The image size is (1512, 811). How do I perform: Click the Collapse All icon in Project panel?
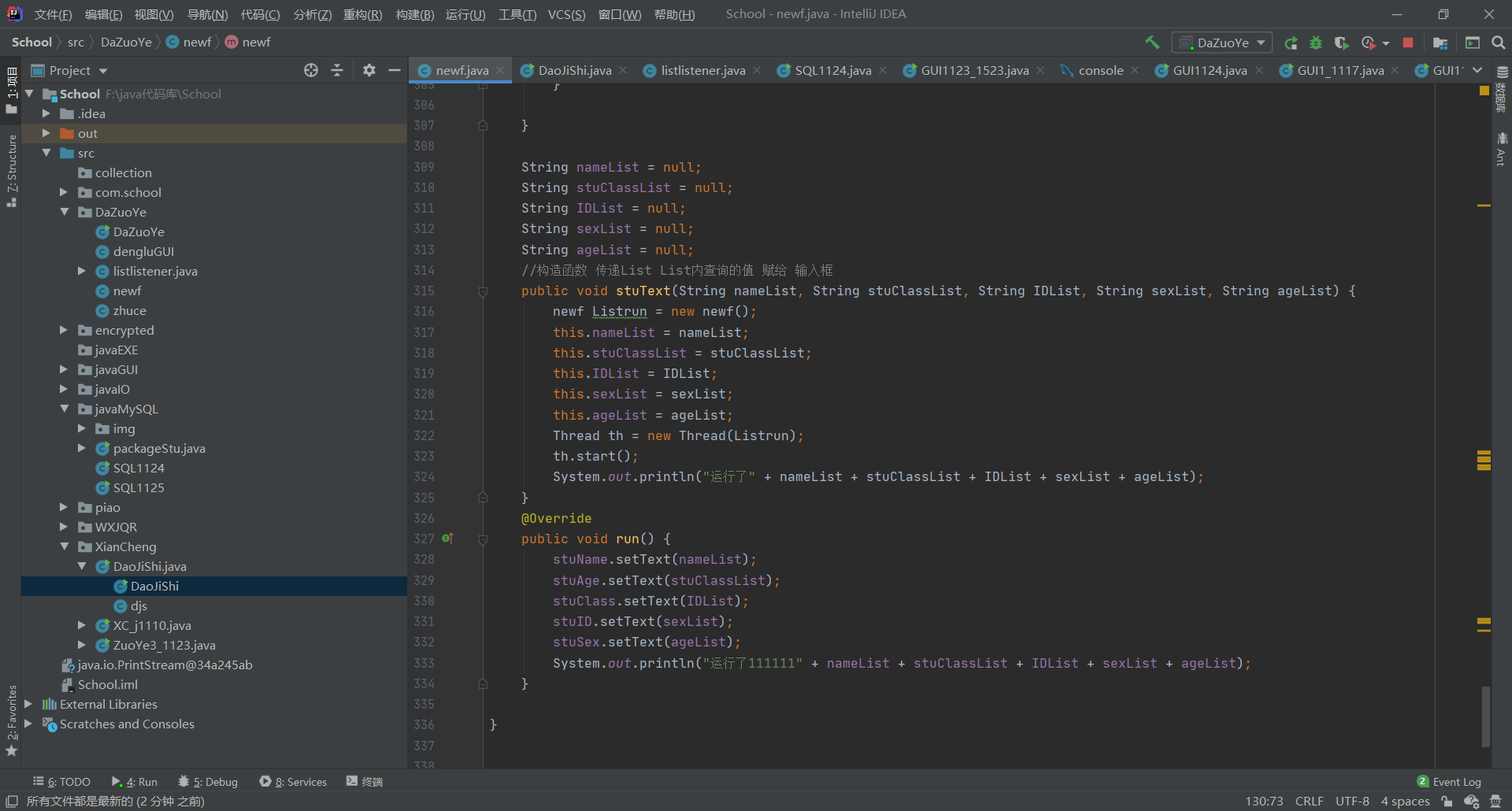(337, 70)
